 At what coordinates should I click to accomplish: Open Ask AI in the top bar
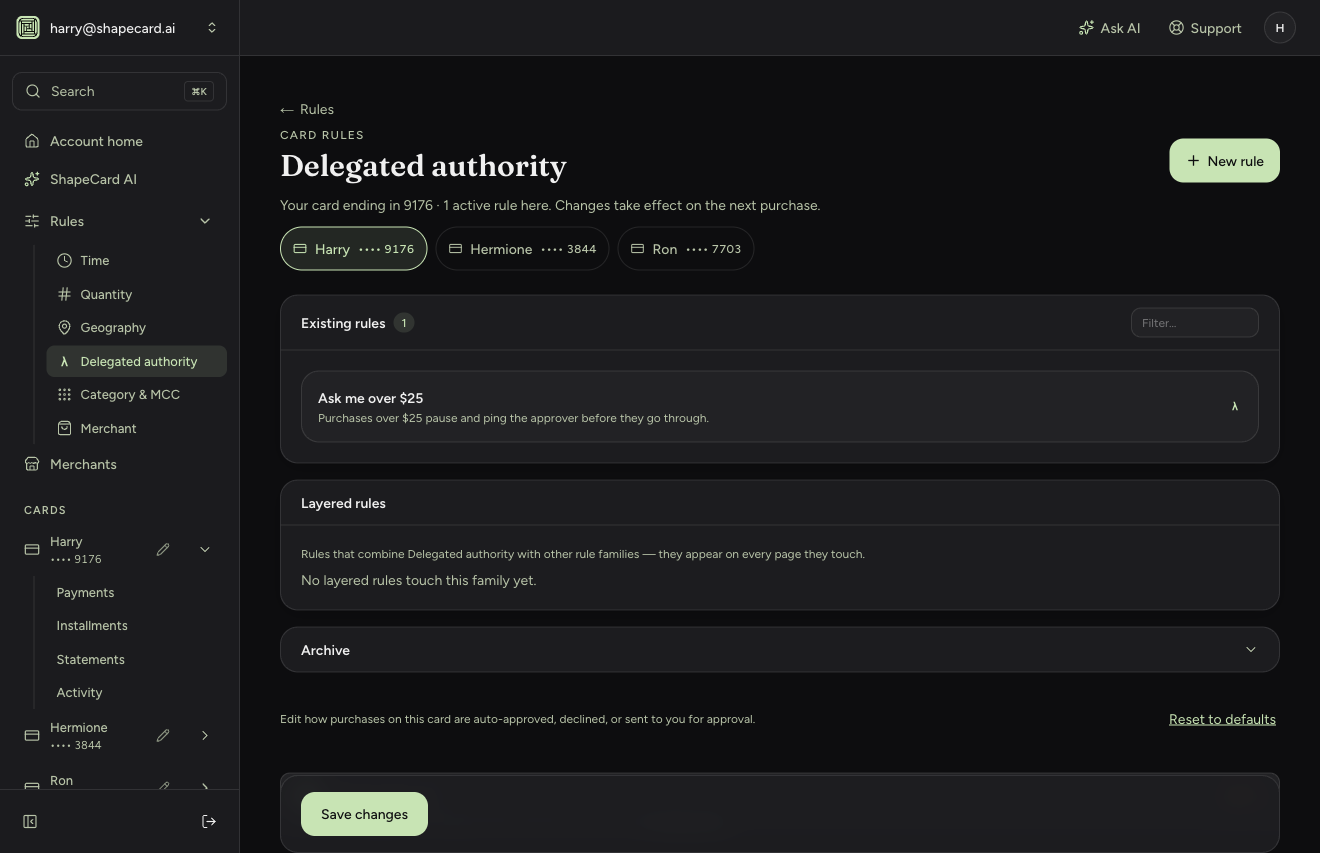pyautogui.click(x=1109, y=28)
